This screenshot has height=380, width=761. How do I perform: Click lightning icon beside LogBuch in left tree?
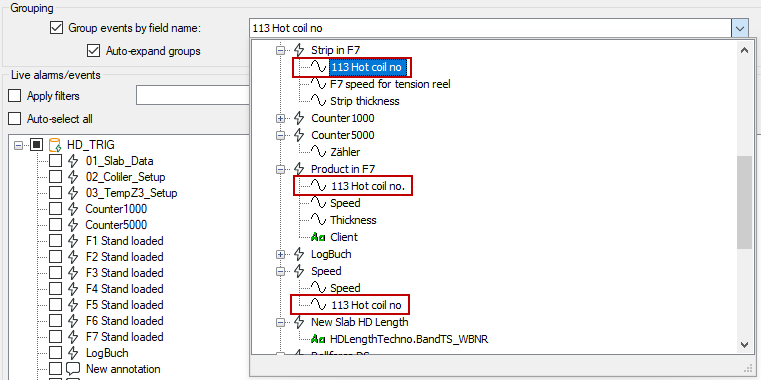[x=73, y=353]
